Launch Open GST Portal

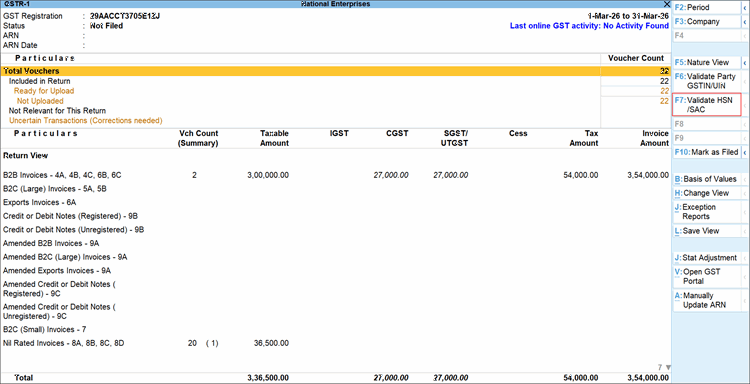(707, 276)
